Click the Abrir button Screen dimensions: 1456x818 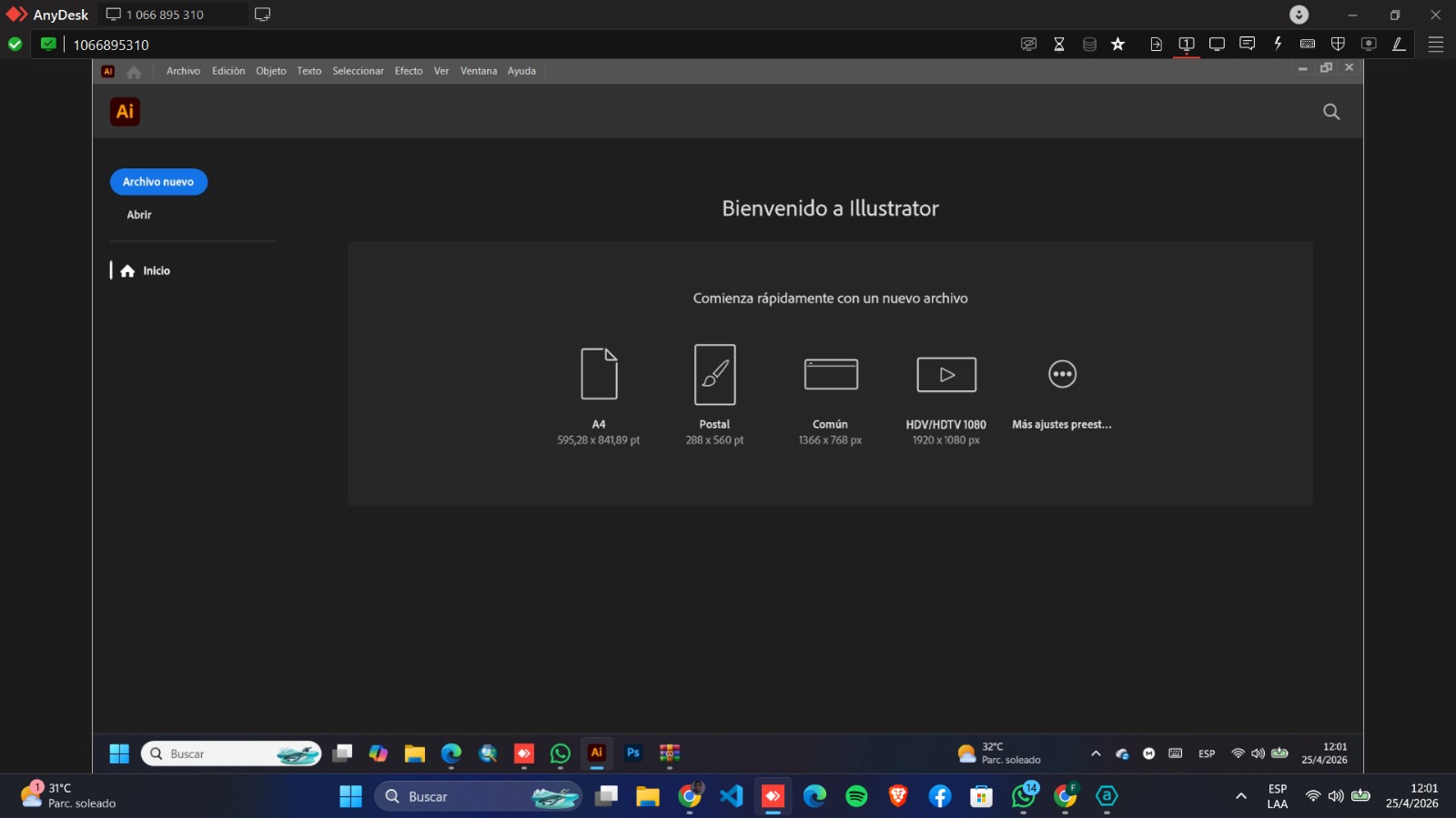[139, 215]
